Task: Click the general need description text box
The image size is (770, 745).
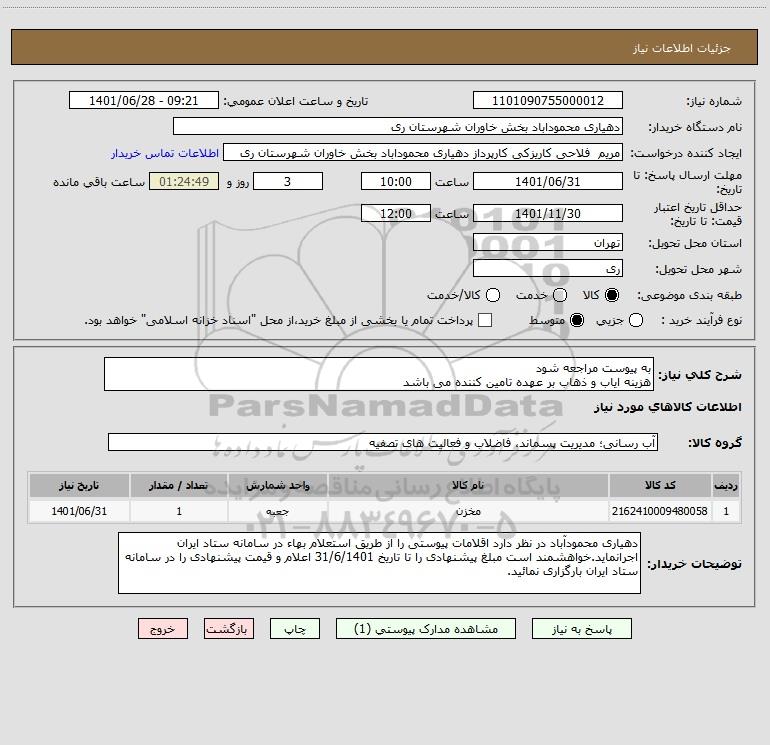Action: click(x=379, y=375)
